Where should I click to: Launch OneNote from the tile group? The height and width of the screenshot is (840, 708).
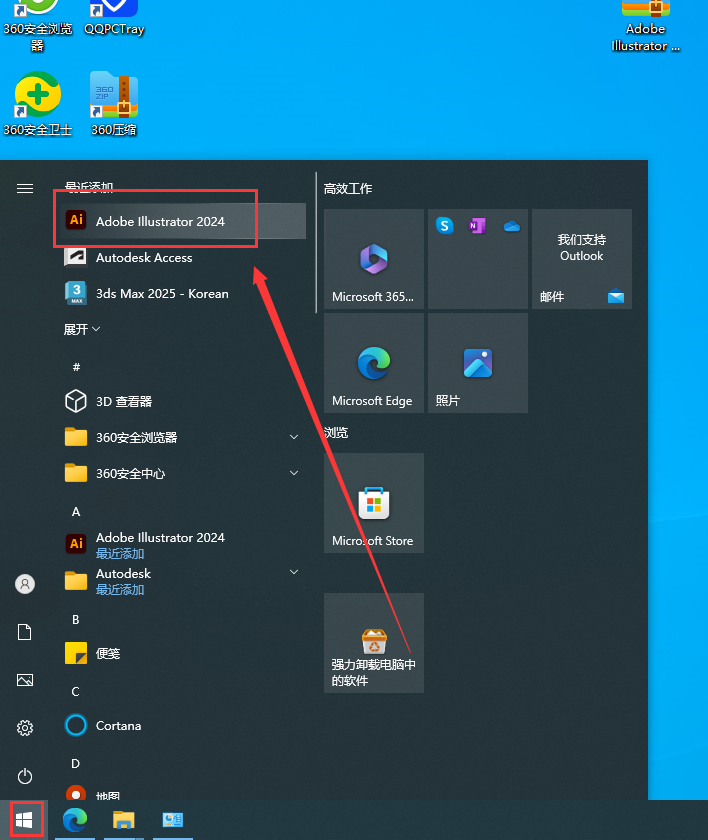point(478,226)
